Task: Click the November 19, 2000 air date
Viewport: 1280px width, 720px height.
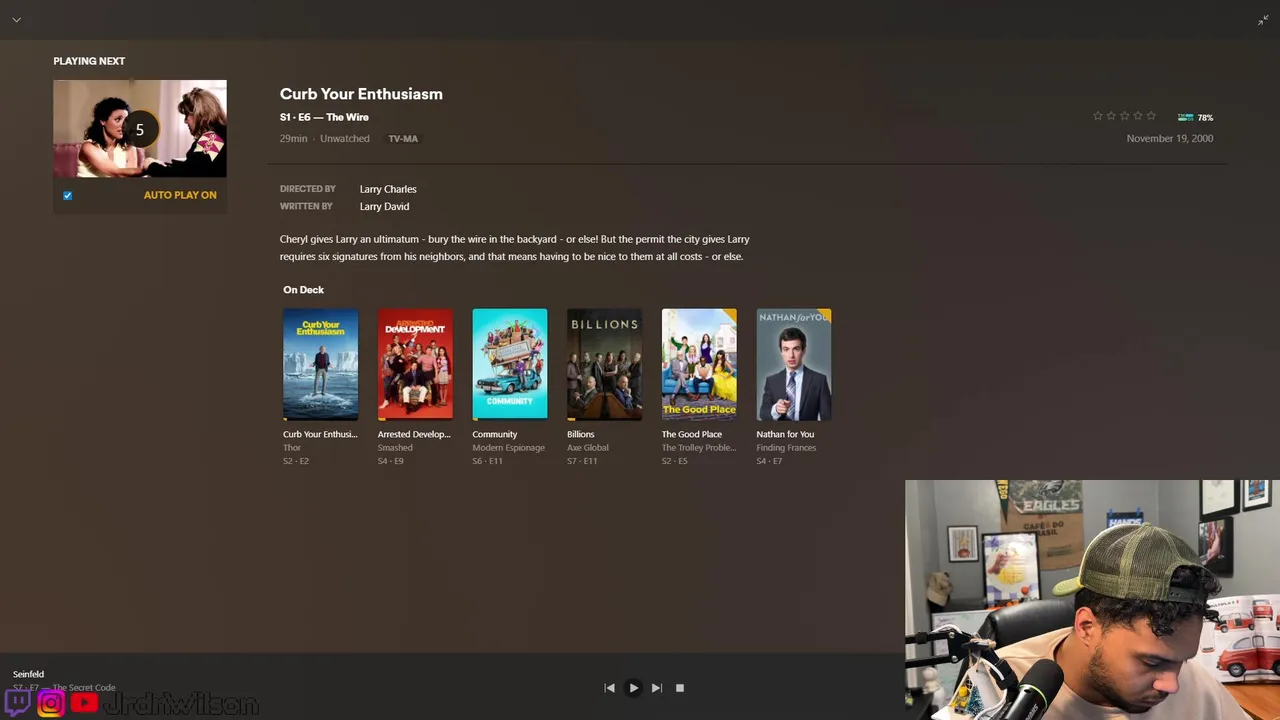Action: [x=1170, y=139]
